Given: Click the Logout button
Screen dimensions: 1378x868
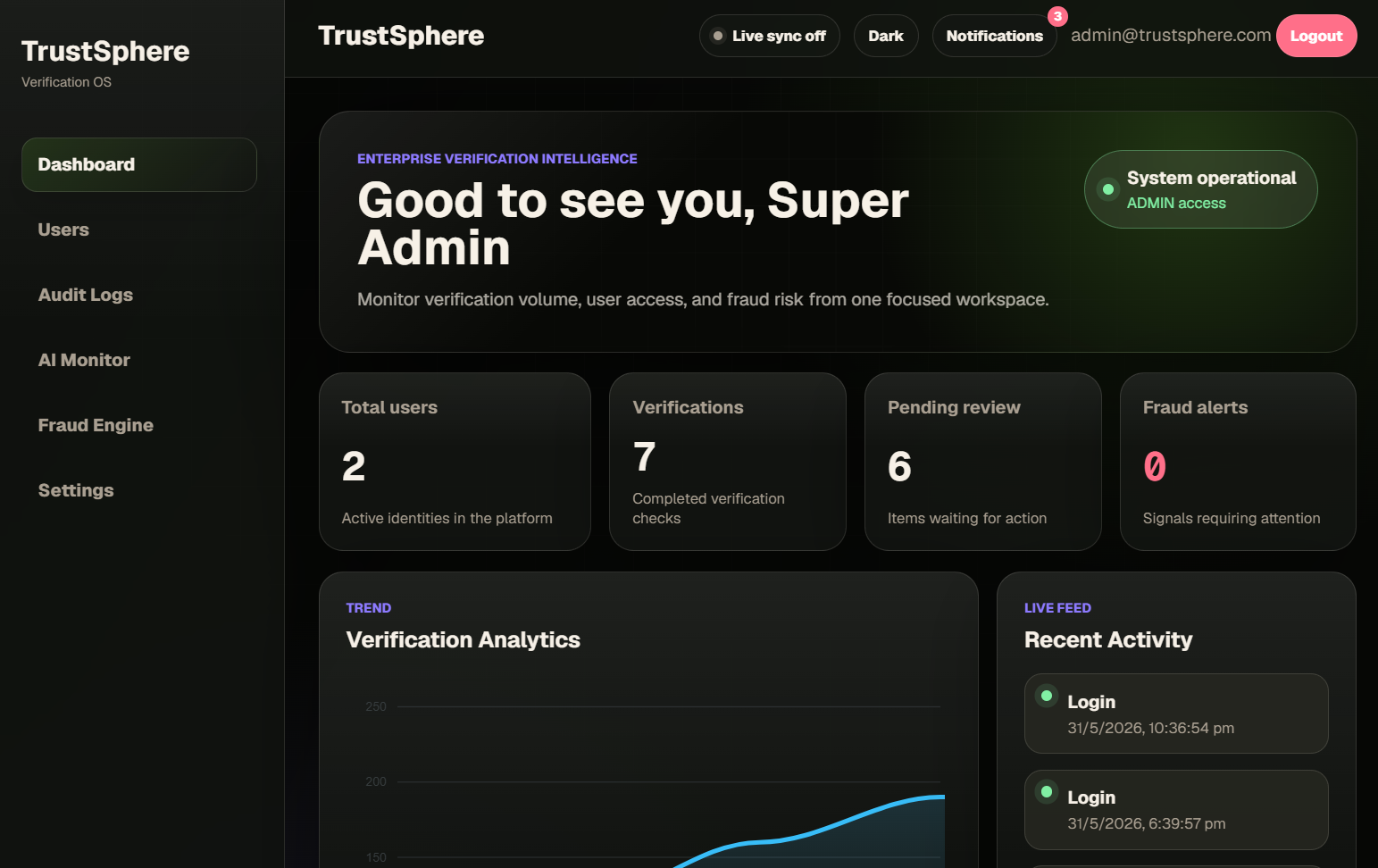Looking at the screenshot, I should point(1316,36).
